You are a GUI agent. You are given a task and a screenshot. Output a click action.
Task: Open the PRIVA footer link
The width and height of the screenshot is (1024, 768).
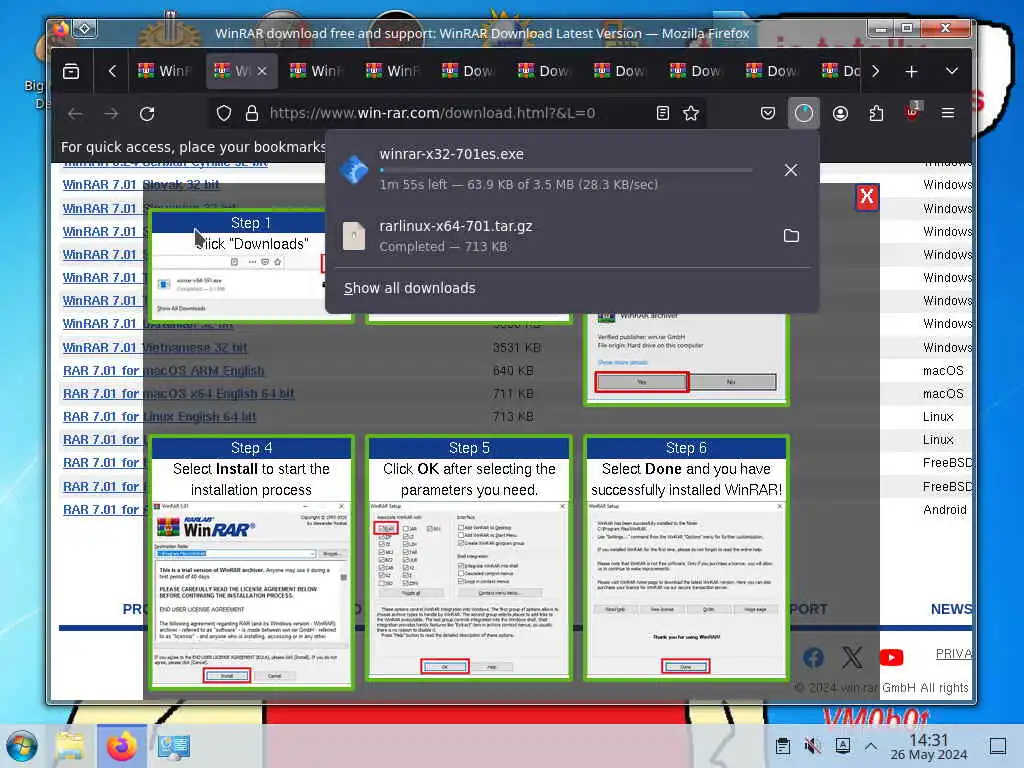point(953,654)
